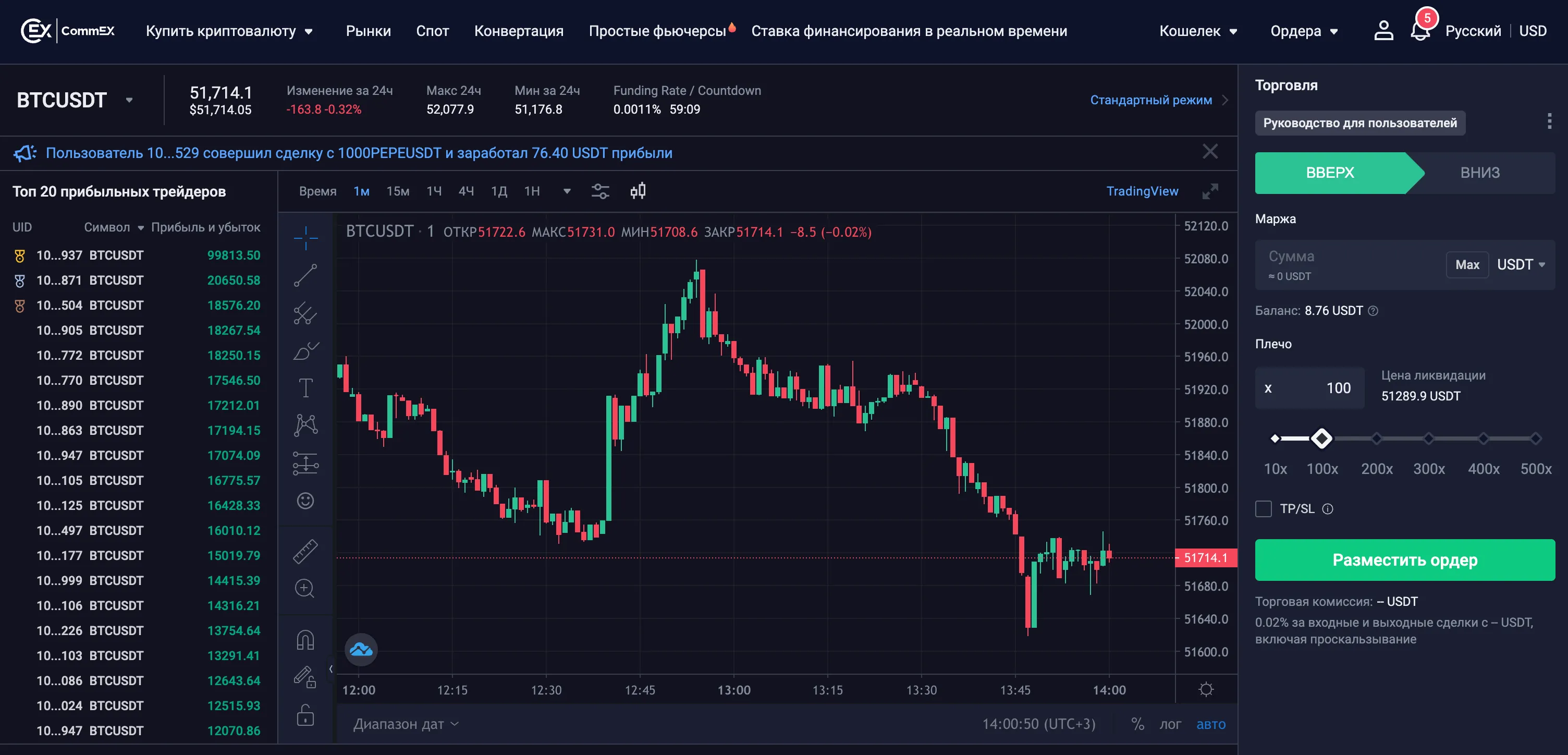
Task: Open the text annotation tool
Action: (305, 387)
